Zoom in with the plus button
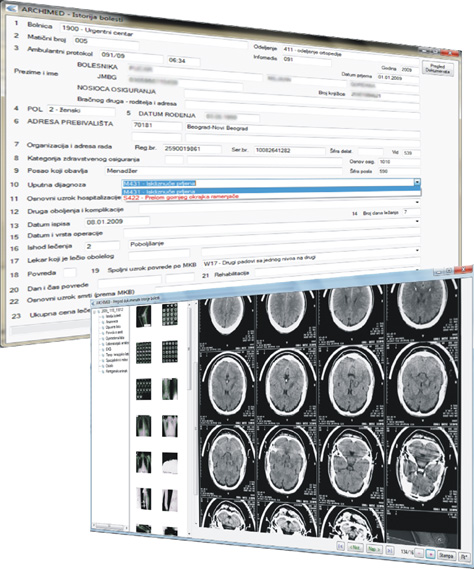The height and width of the screenshot is (569, 474). pyautogui.click(x=430, y=554)
